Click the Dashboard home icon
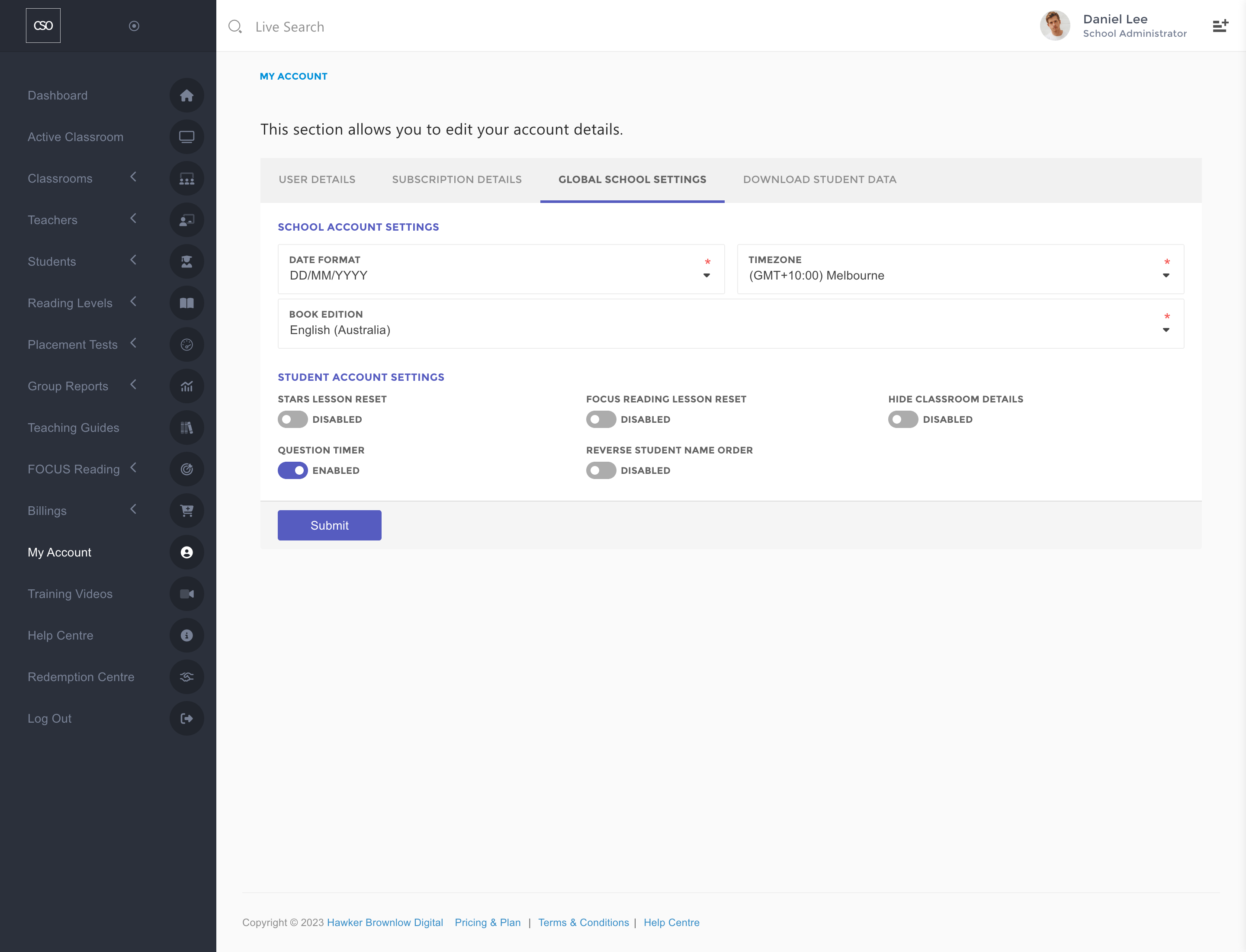This screenshot has width=1246, height=952. (186, 95)
